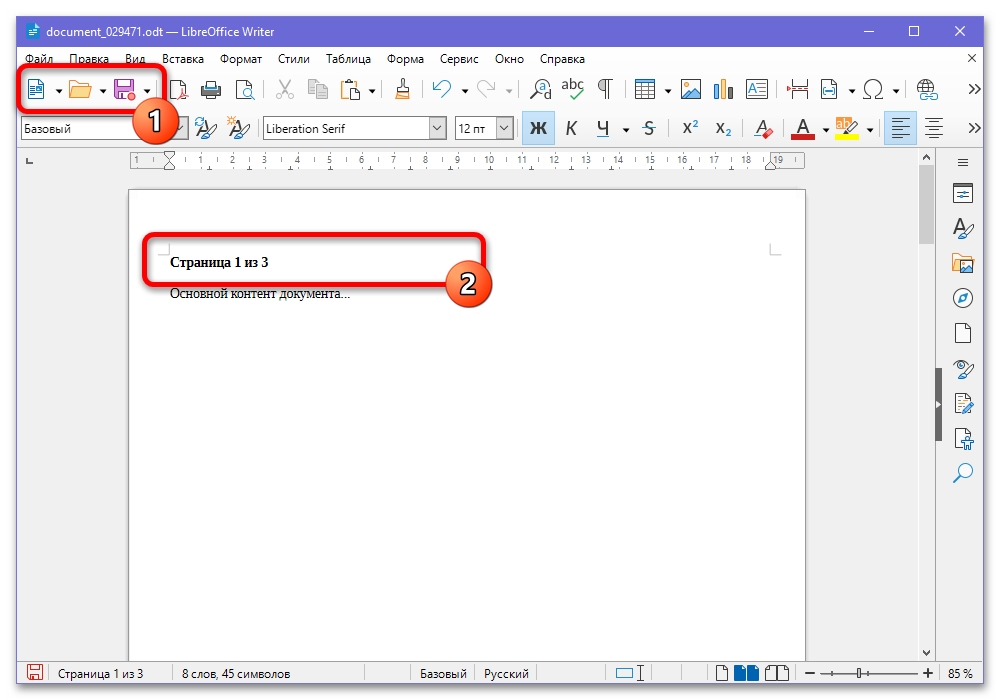Click the Print document icon
Screen dimensions: 1000x700
click(x=210, y=90)
